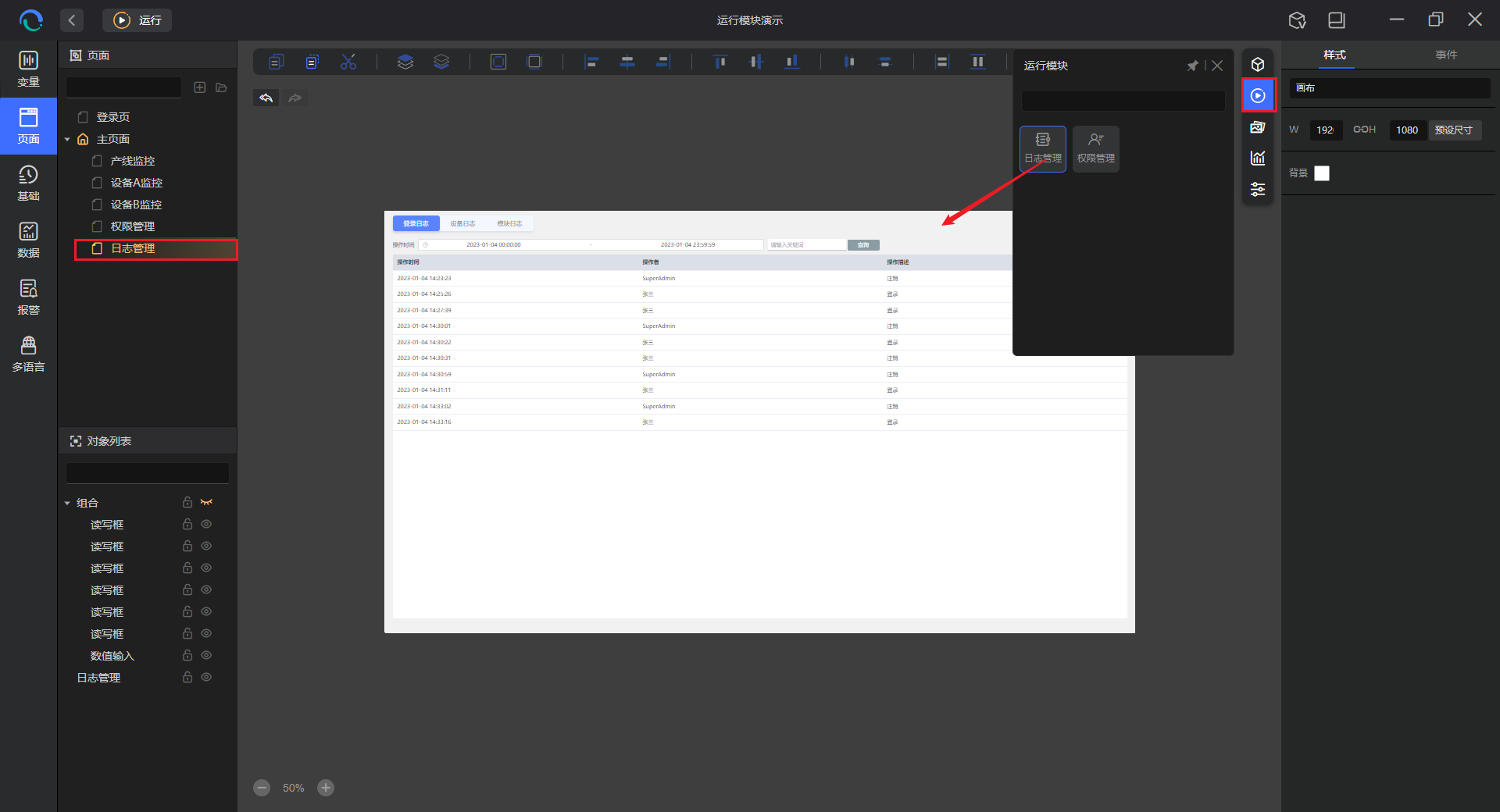Open the 基础 section in sidebar
The image size is (1500, 812).
coord(29,183)
